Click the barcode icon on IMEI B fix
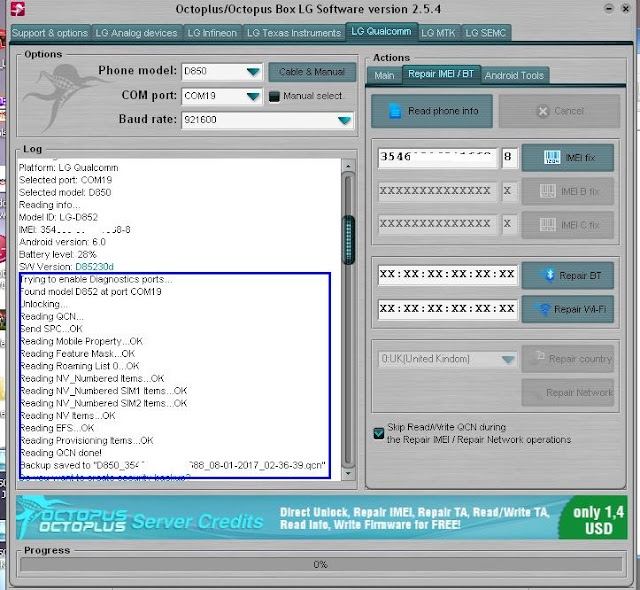Image resolution: width=640 pixels, height=590 pixels. (x=547, y=191)
